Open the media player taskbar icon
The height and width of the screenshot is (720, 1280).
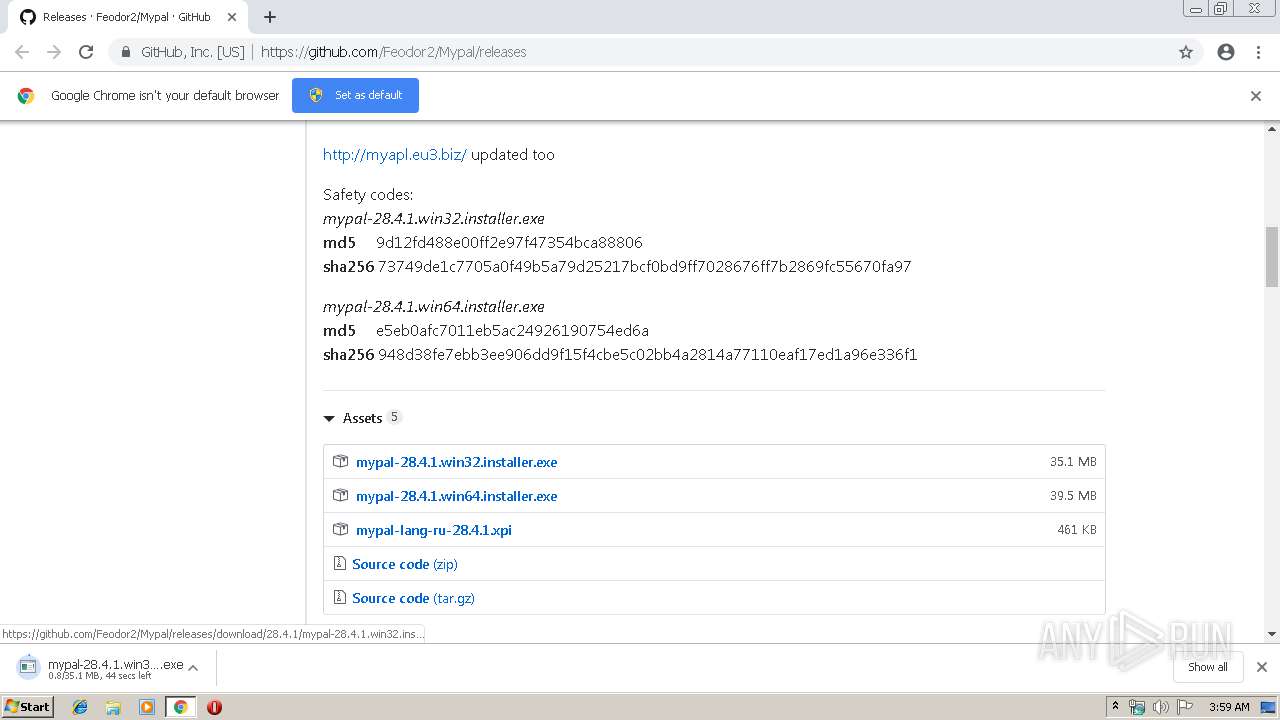pos(147,707)
